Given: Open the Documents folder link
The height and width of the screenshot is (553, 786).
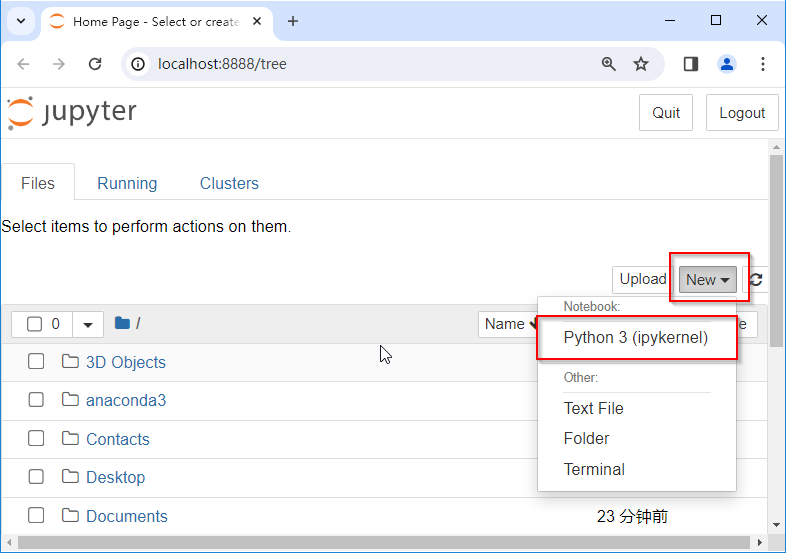Looking at the screenshot, I should 127,516.
